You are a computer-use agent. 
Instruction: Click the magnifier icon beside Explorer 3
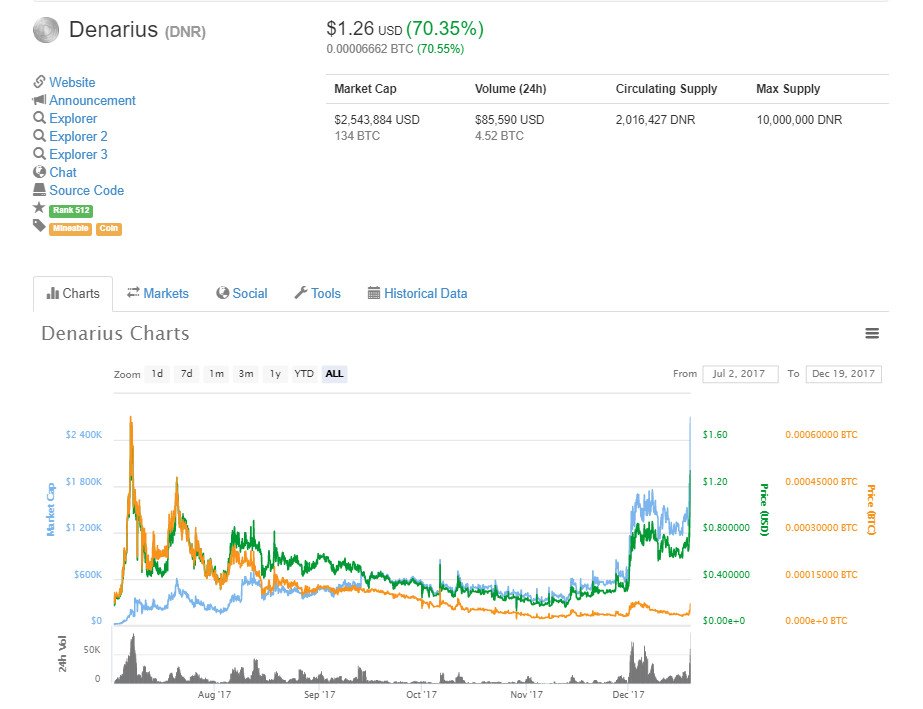point(39,154)
